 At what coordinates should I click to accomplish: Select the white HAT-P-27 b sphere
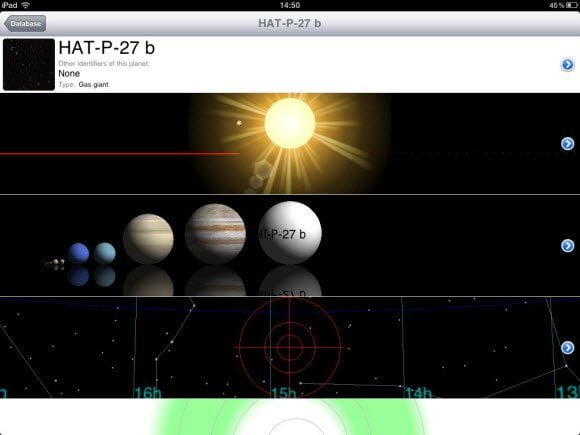pos(290,233)
